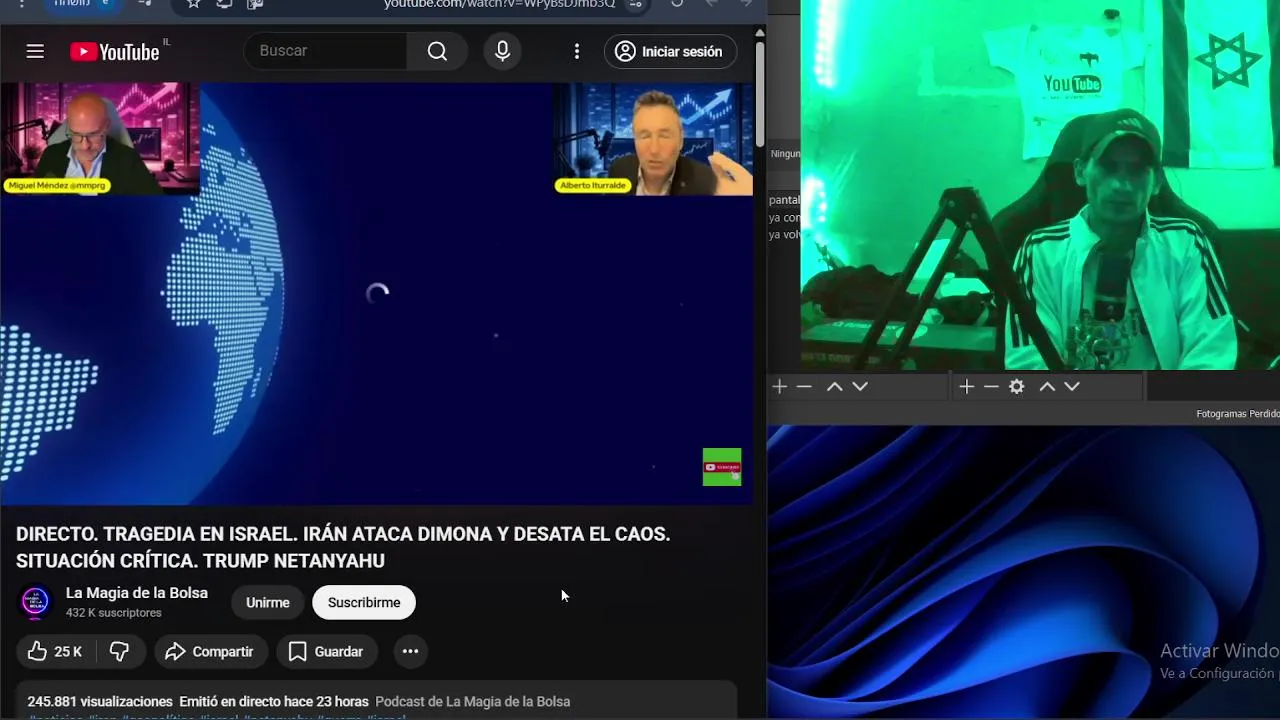Focus the Buscar search field

click(x=325, y=51)
